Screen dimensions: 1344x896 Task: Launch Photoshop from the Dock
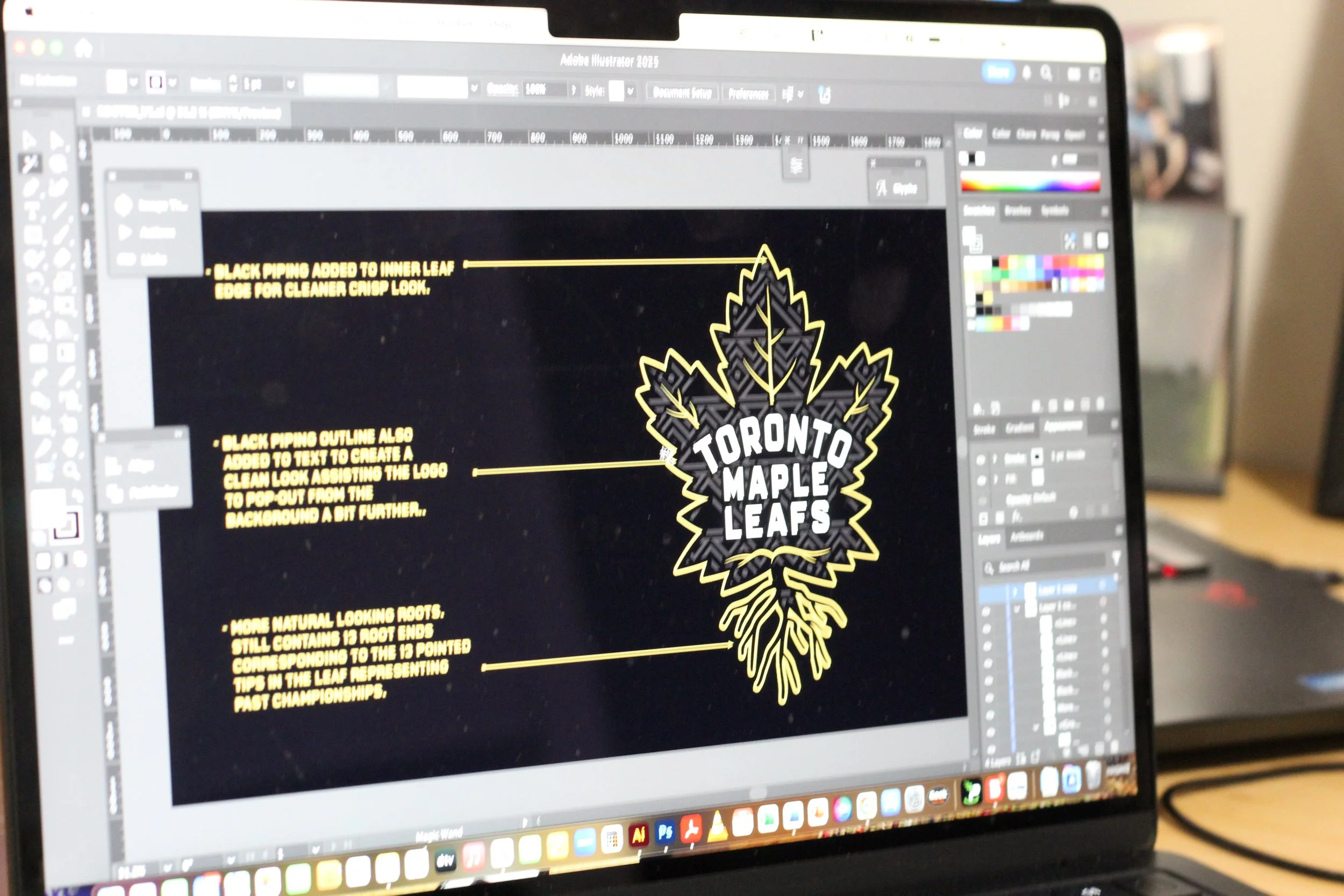[x=664, y=832]
